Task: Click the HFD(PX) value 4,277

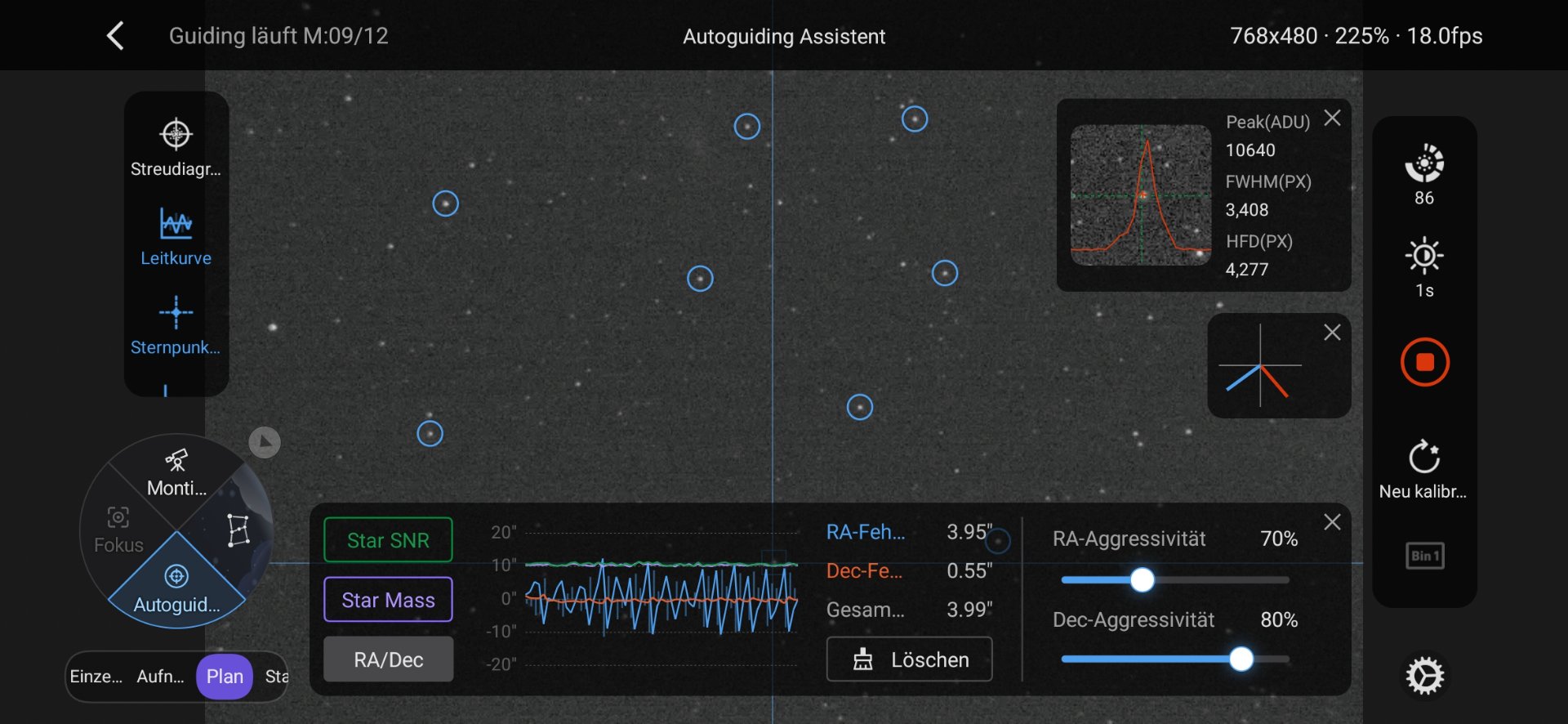Action: pyautogui.click(x=1247, y=270)
